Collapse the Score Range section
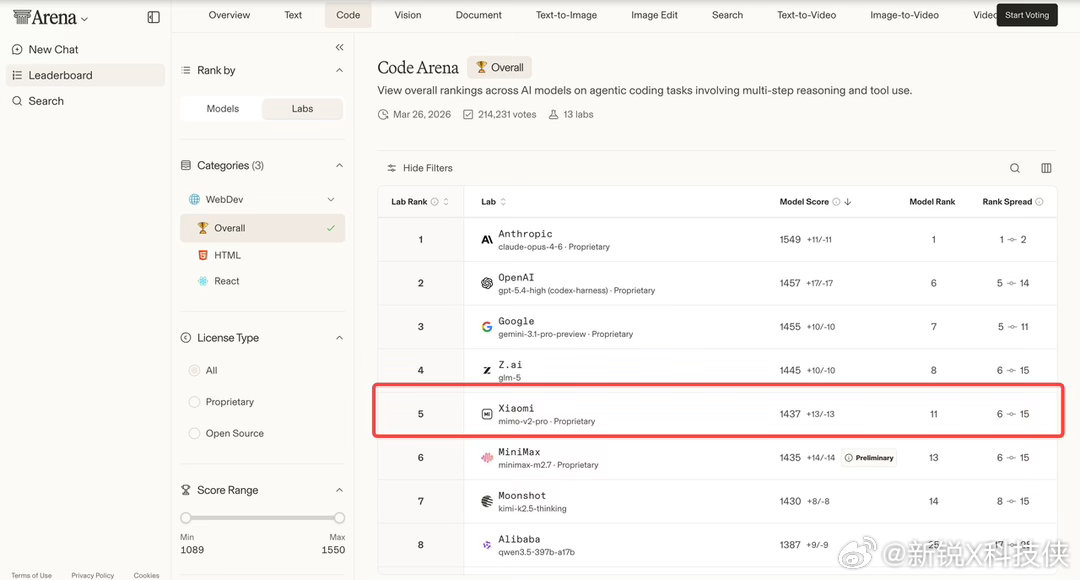 pyautogui.click(x=339, y=490)
